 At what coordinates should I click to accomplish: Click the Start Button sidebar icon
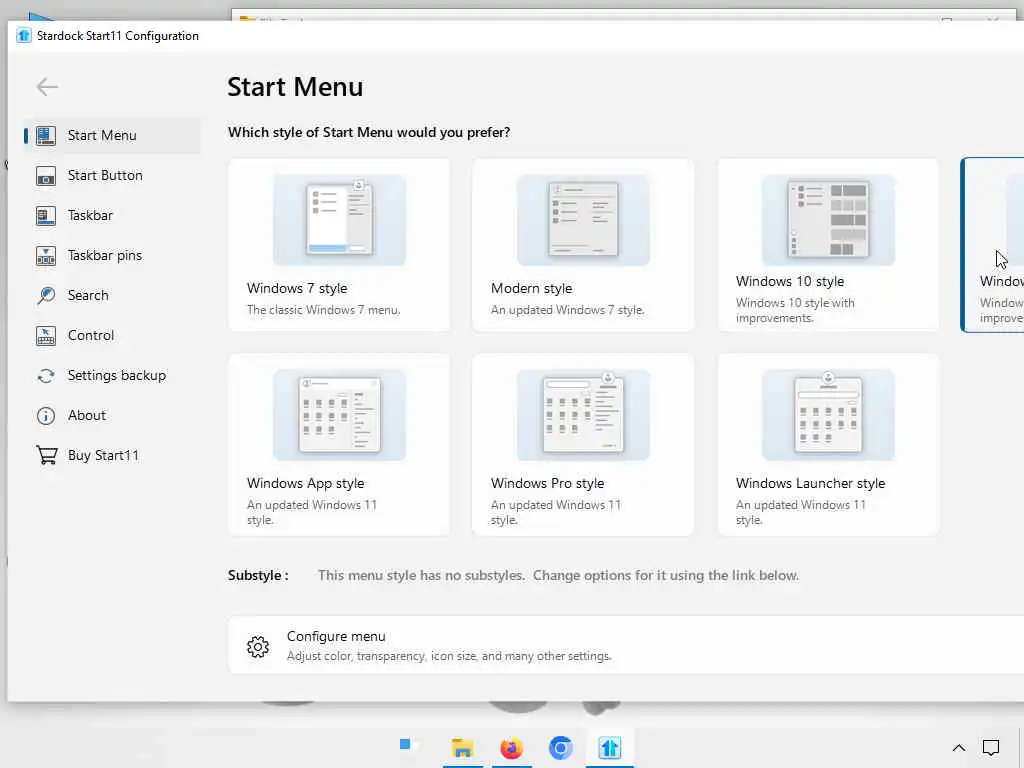point(46,176)
